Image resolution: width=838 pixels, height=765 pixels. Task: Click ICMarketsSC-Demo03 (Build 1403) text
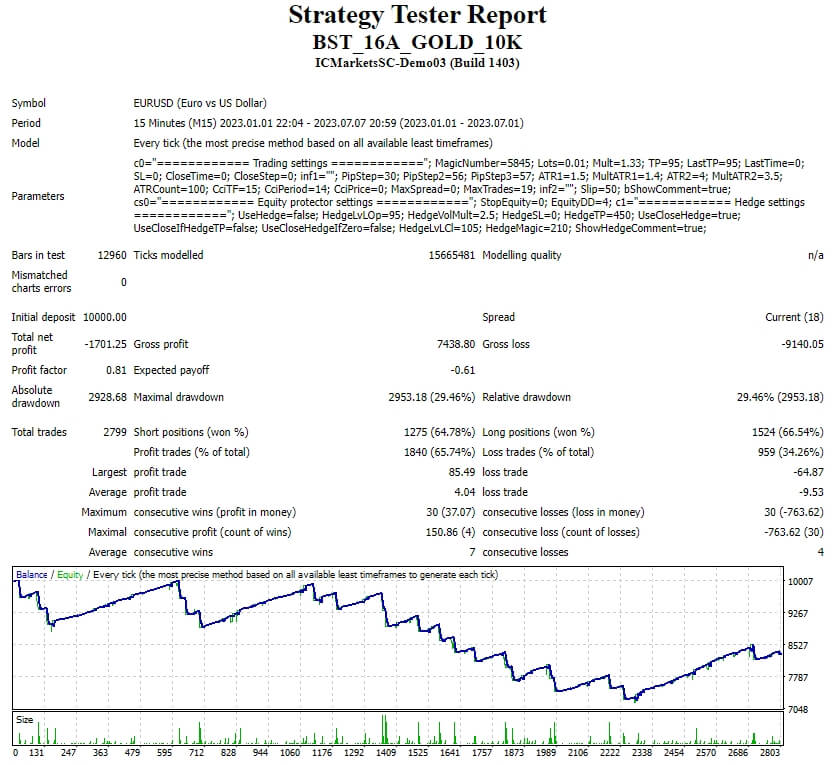pos(417,63)
